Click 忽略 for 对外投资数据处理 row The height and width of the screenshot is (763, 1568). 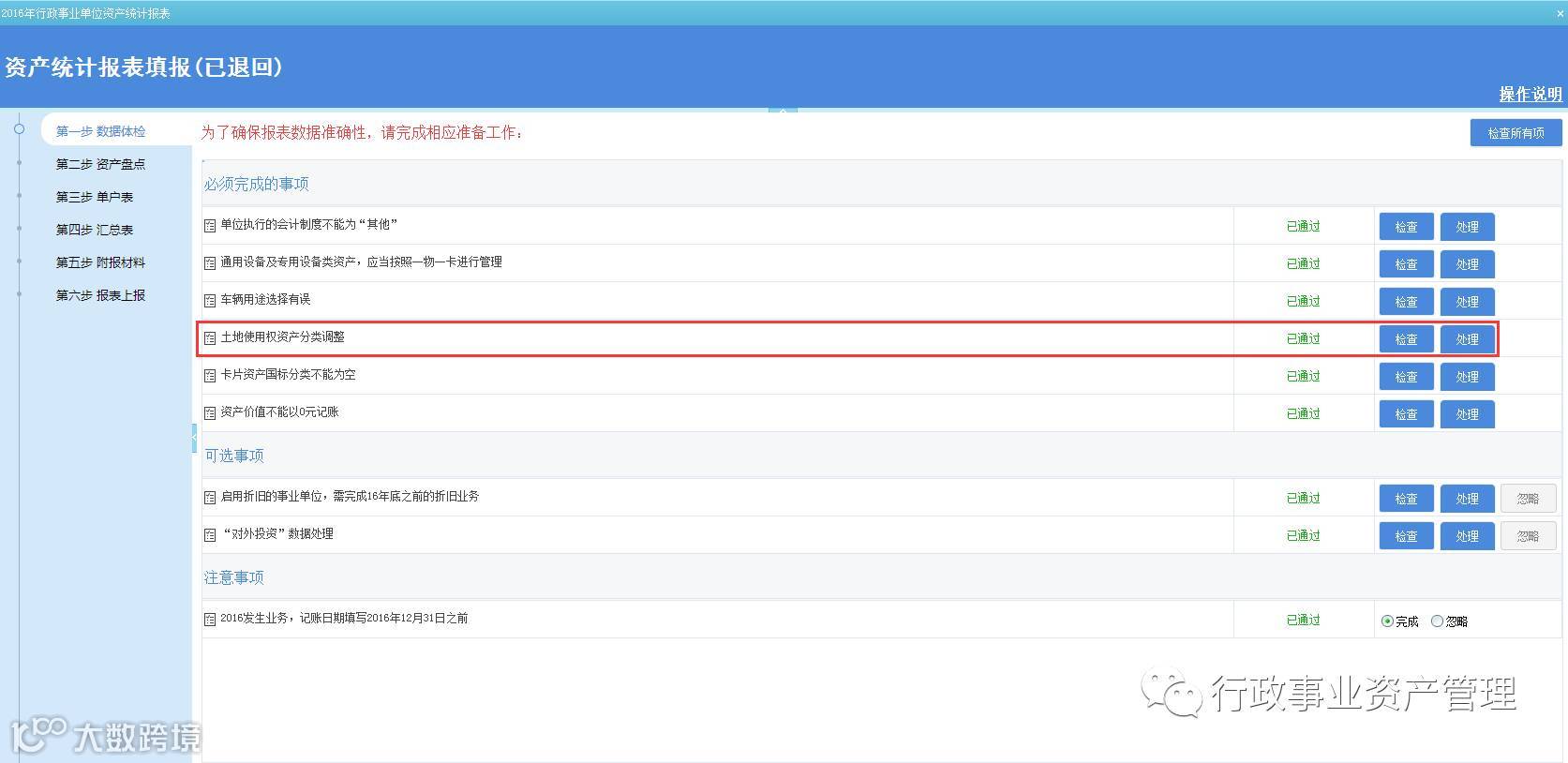click(1528, 536)
